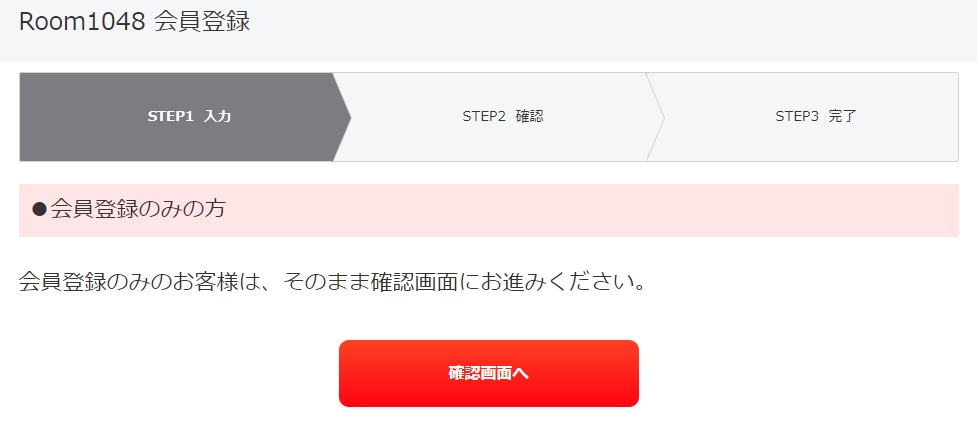
Task: Click the gray page header band
Action: [488, 31]
